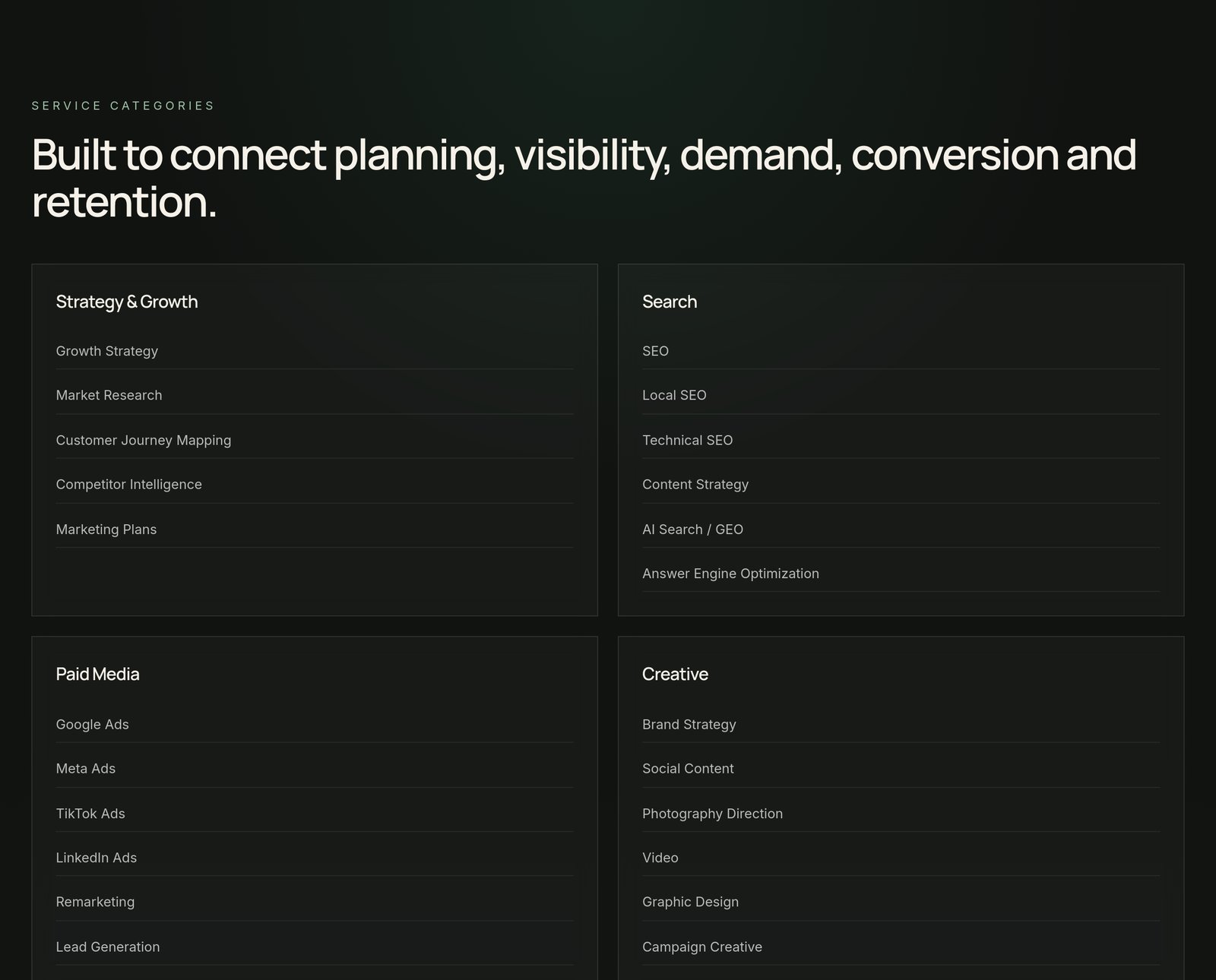Click the main headline about planning and retention
The image size is (1216, 980).
(584, 179)
